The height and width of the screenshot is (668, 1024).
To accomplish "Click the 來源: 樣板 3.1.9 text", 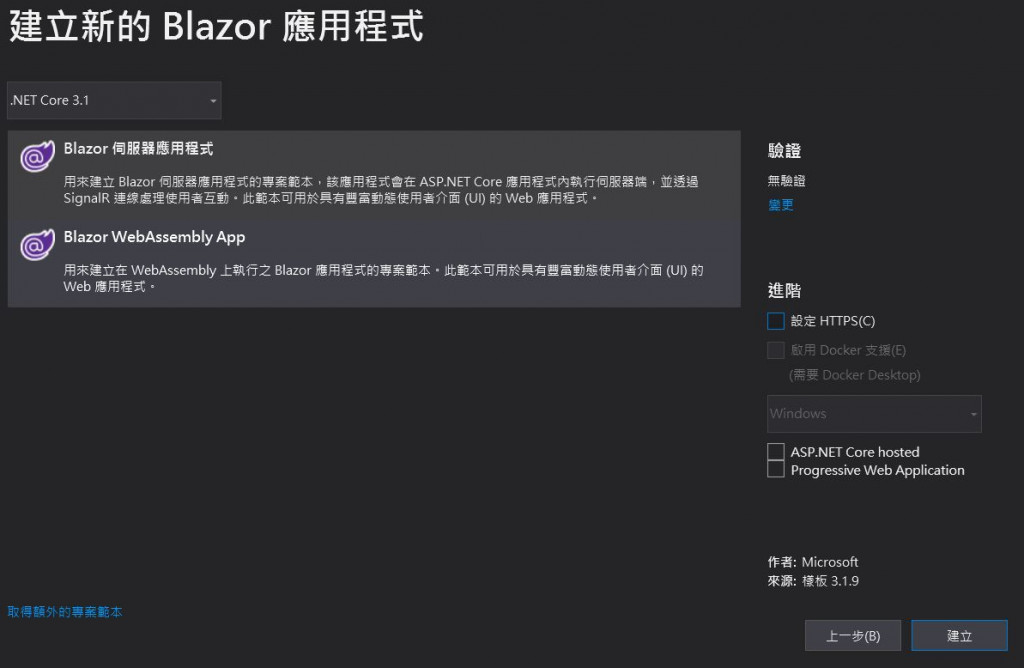I will 813,581.
